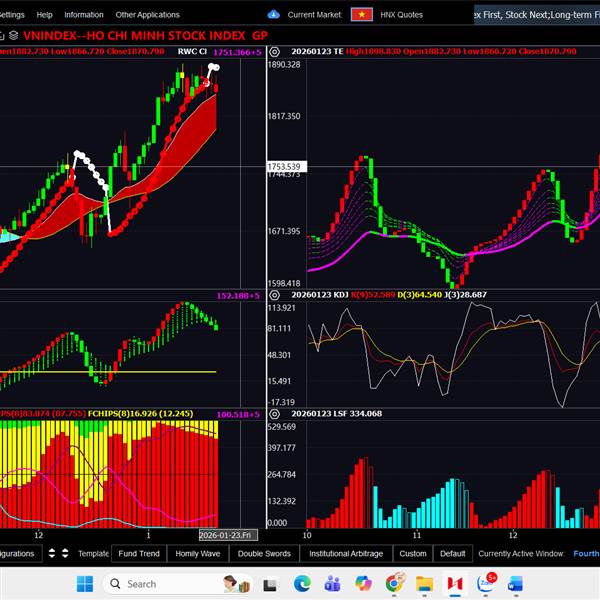Screen dimensions: 600x600
Task: Open Google Chrome from the taskbar
Action: (x=395, y=583)
